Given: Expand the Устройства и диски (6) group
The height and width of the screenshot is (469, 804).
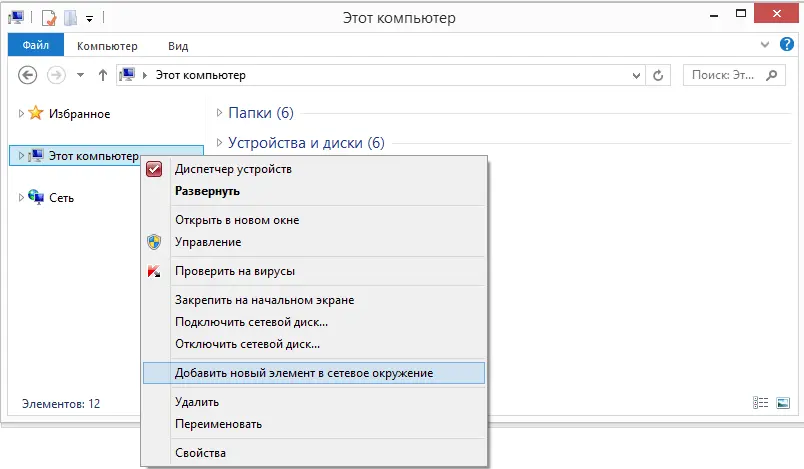Looking at the screenshot, I should [219, 142].
